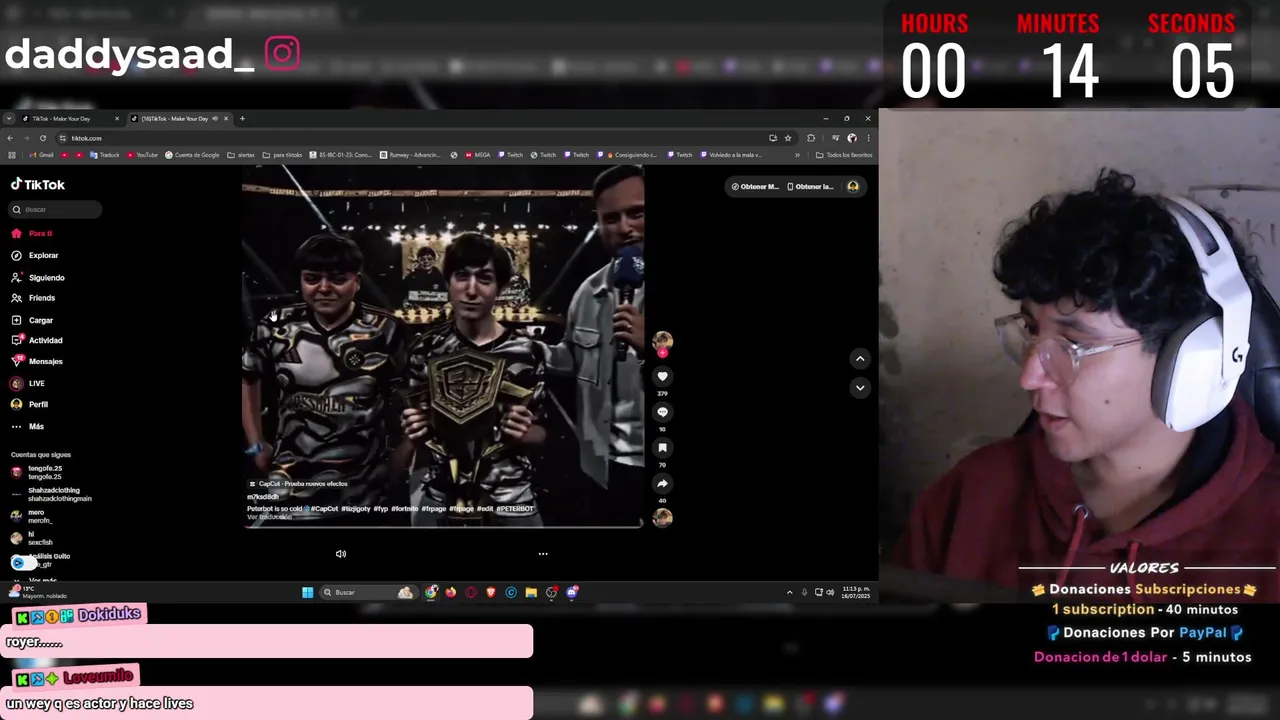
Task: Open the 'Para ti' feed
Action: [x=32, y=233]
